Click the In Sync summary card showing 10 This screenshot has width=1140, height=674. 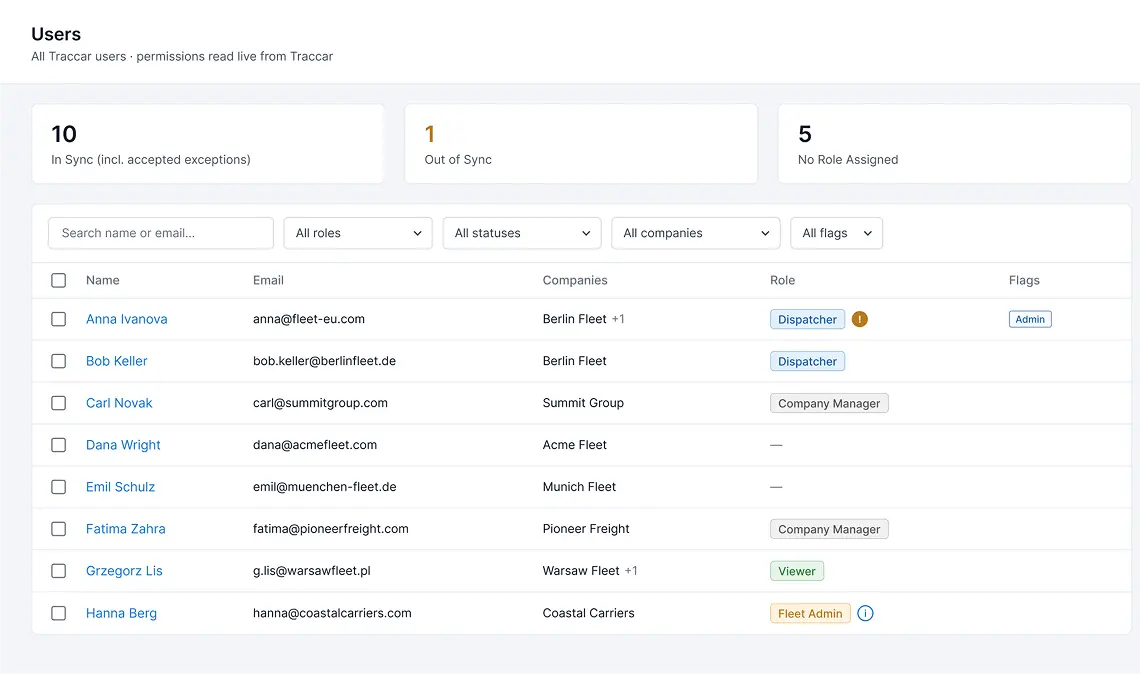point(208,144)
